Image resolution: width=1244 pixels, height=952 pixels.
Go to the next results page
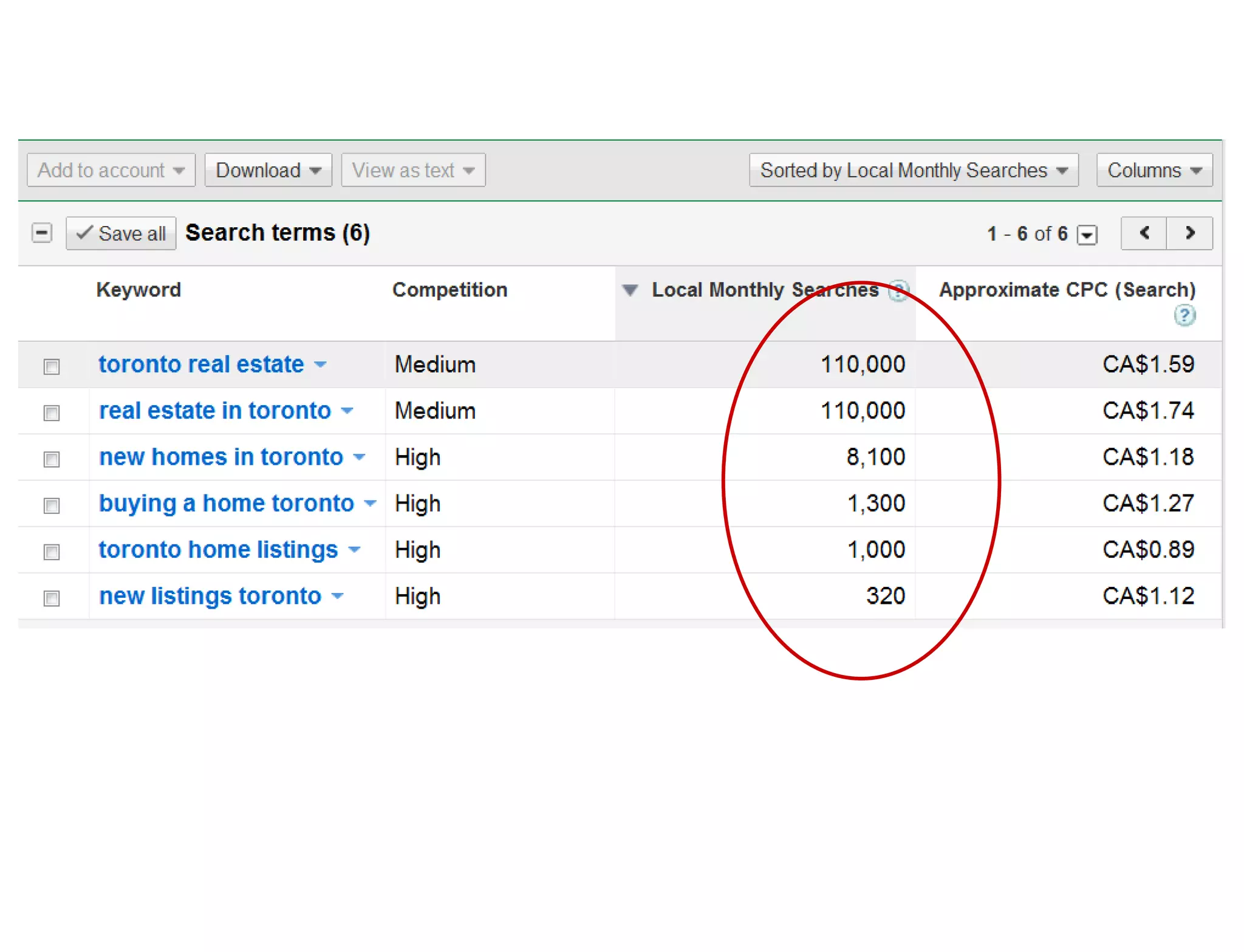pos(1190,233)
